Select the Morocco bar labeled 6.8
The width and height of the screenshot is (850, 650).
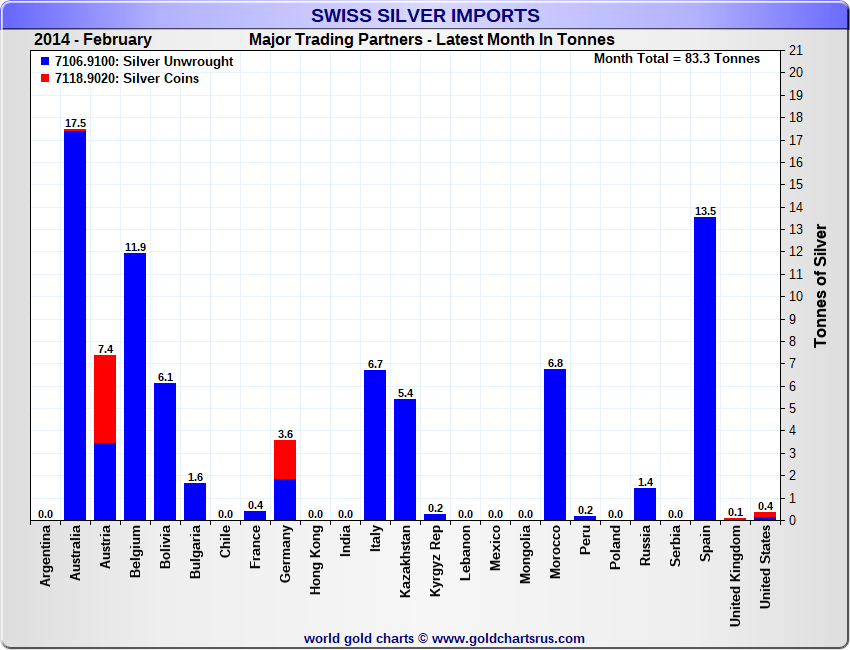(555, 444)
